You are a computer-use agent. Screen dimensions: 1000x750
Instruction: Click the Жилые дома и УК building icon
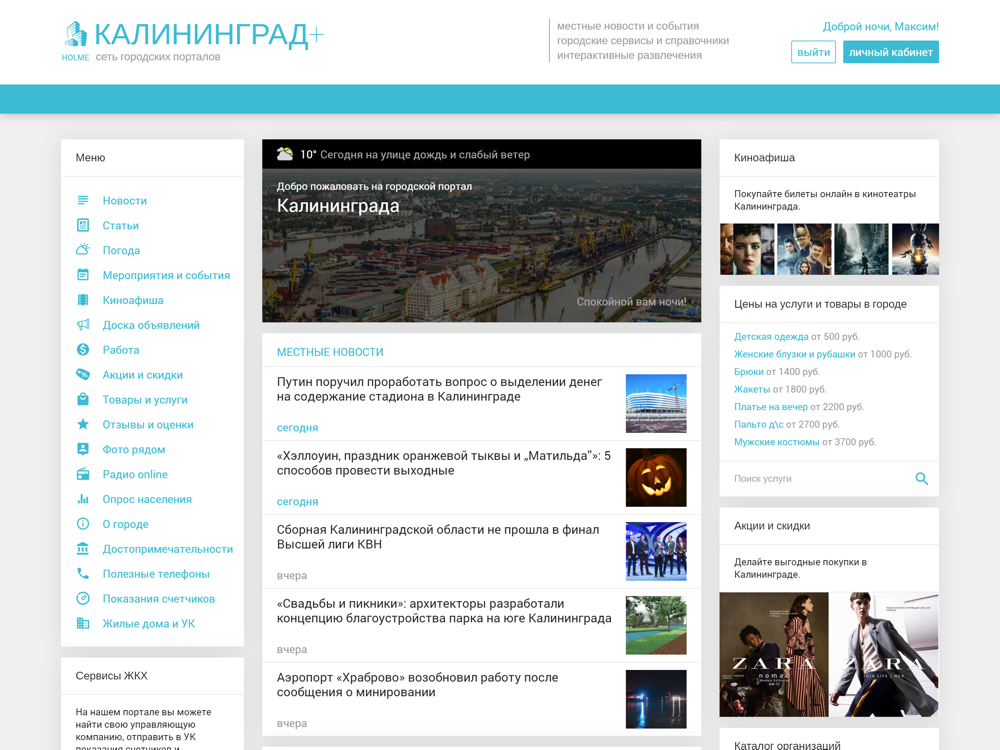[x=83, y=623]
